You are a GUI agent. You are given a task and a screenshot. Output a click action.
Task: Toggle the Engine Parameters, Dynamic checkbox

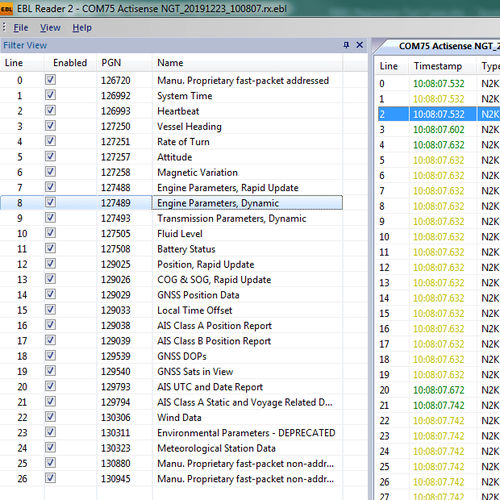[50, 203]
